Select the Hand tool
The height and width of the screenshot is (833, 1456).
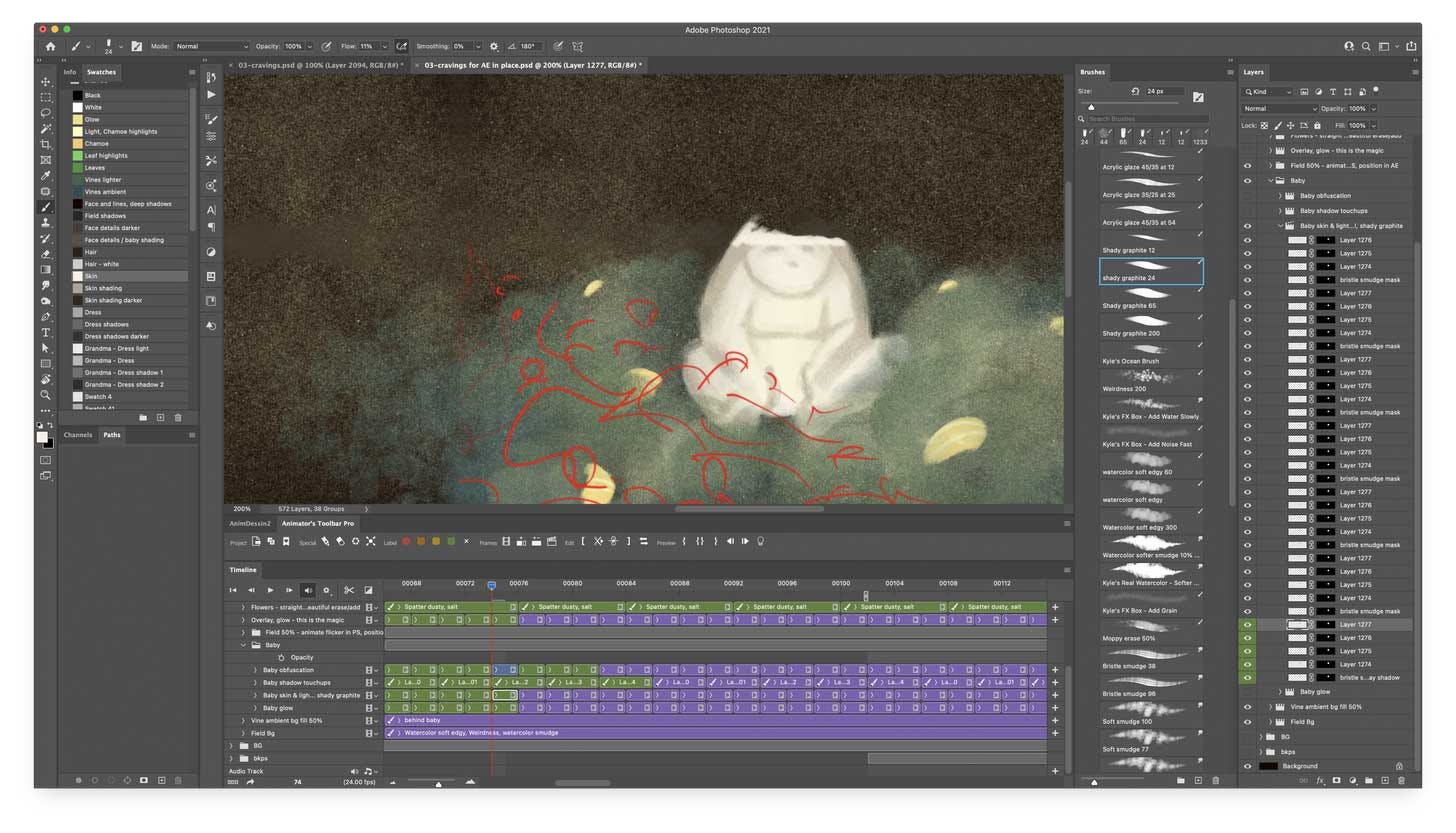pyautogui.click(x=45, y=379)
